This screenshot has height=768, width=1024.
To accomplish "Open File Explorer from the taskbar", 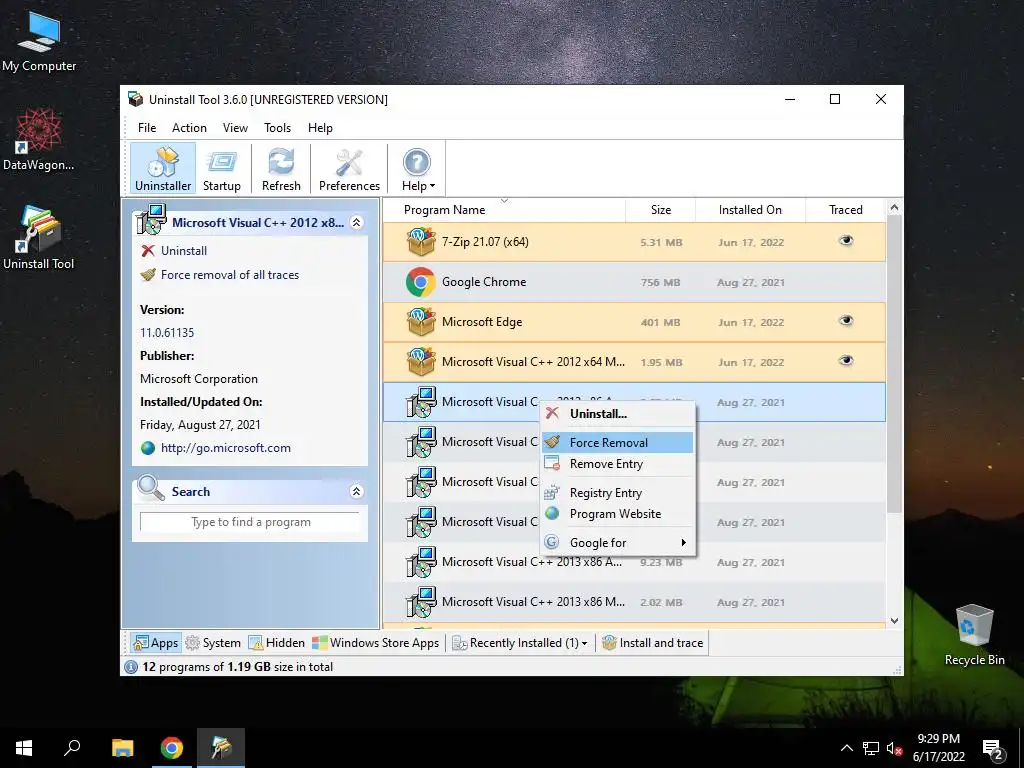I will (122, 748).
